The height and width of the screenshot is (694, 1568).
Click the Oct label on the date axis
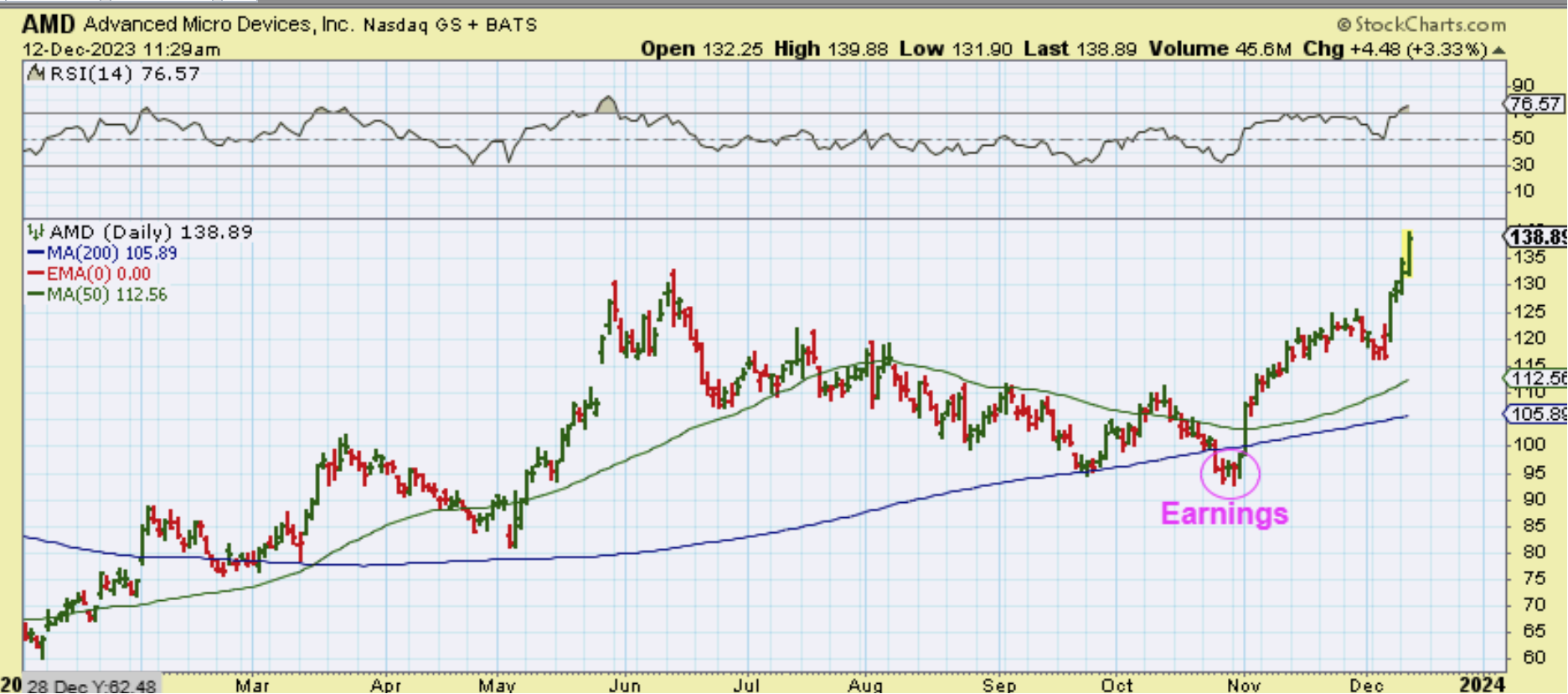pyautogui.click(x=1117, y=686)
